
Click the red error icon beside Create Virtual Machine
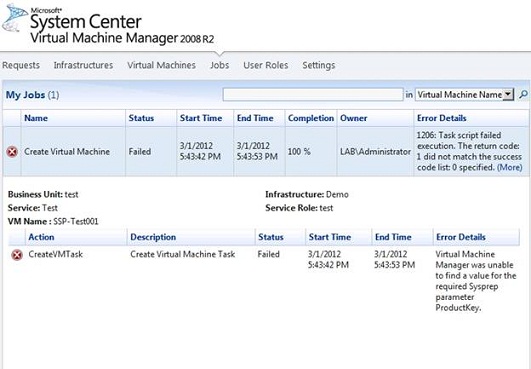tap(12, 152)
